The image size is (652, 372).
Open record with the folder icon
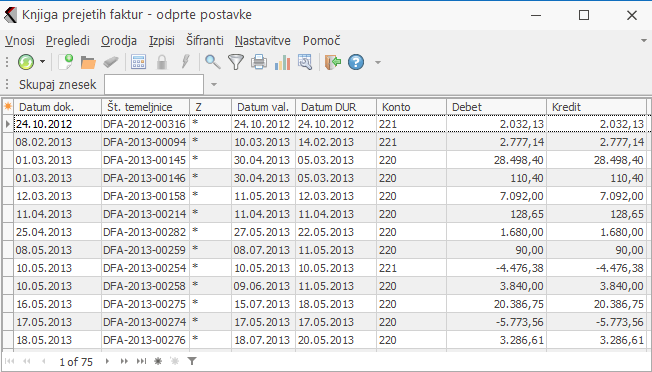(88, 62)
